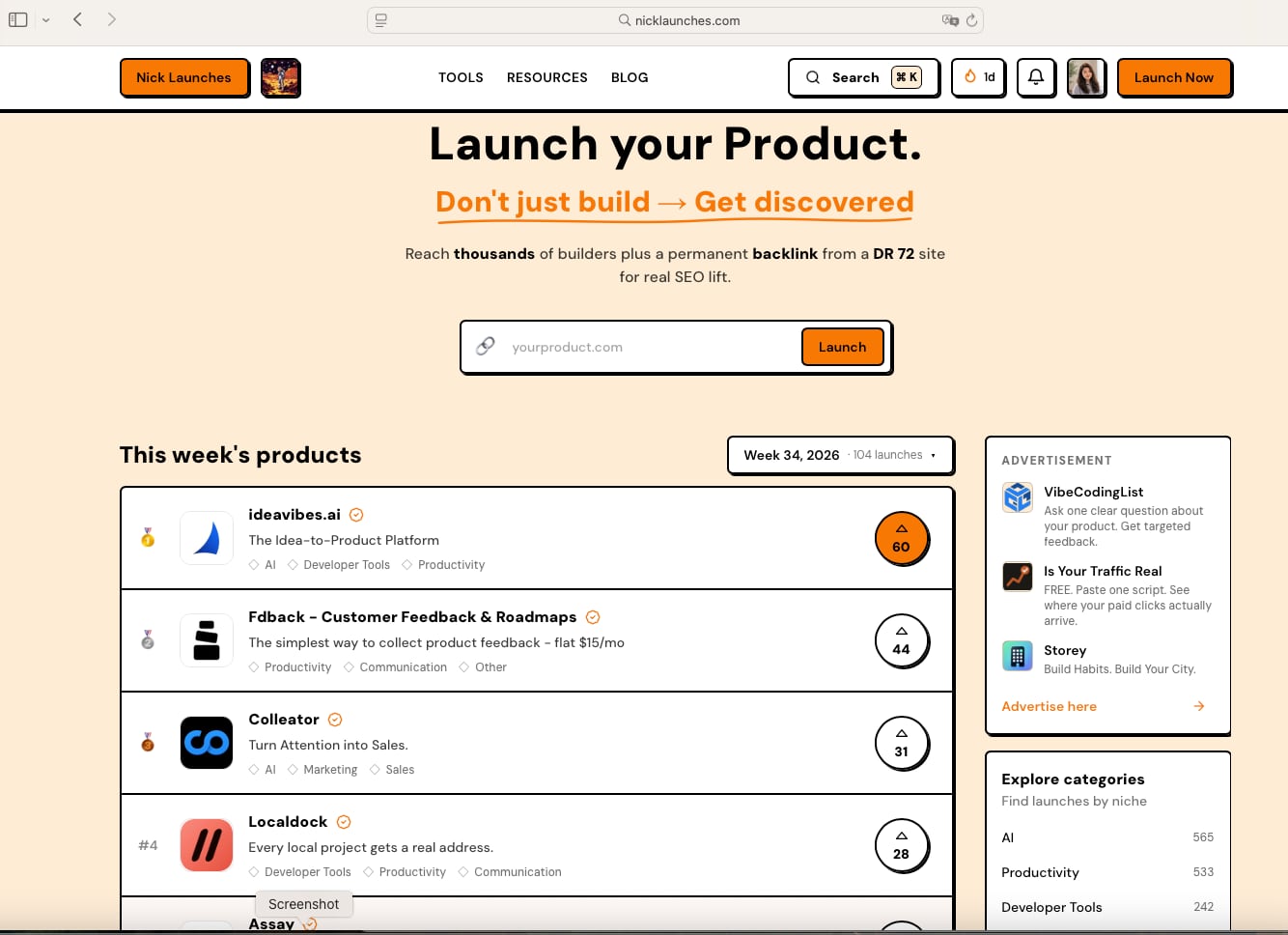Viewport: 1288px width, 935px height.
Task: Open the ideavibes.ai sail logo
Action: coord(207,538)
